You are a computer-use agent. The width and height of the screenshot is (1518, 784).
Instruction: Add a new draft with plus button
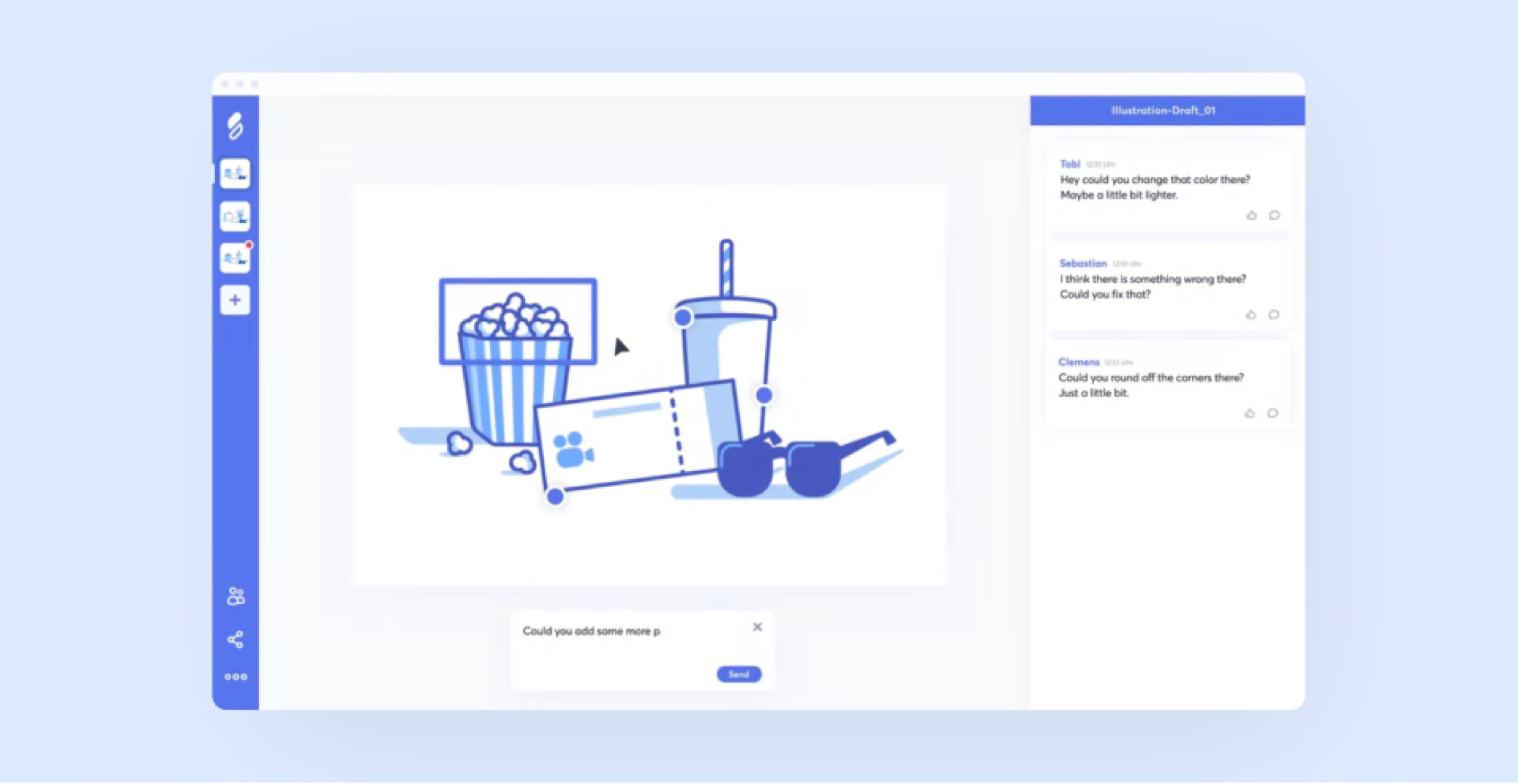(235, 300)
